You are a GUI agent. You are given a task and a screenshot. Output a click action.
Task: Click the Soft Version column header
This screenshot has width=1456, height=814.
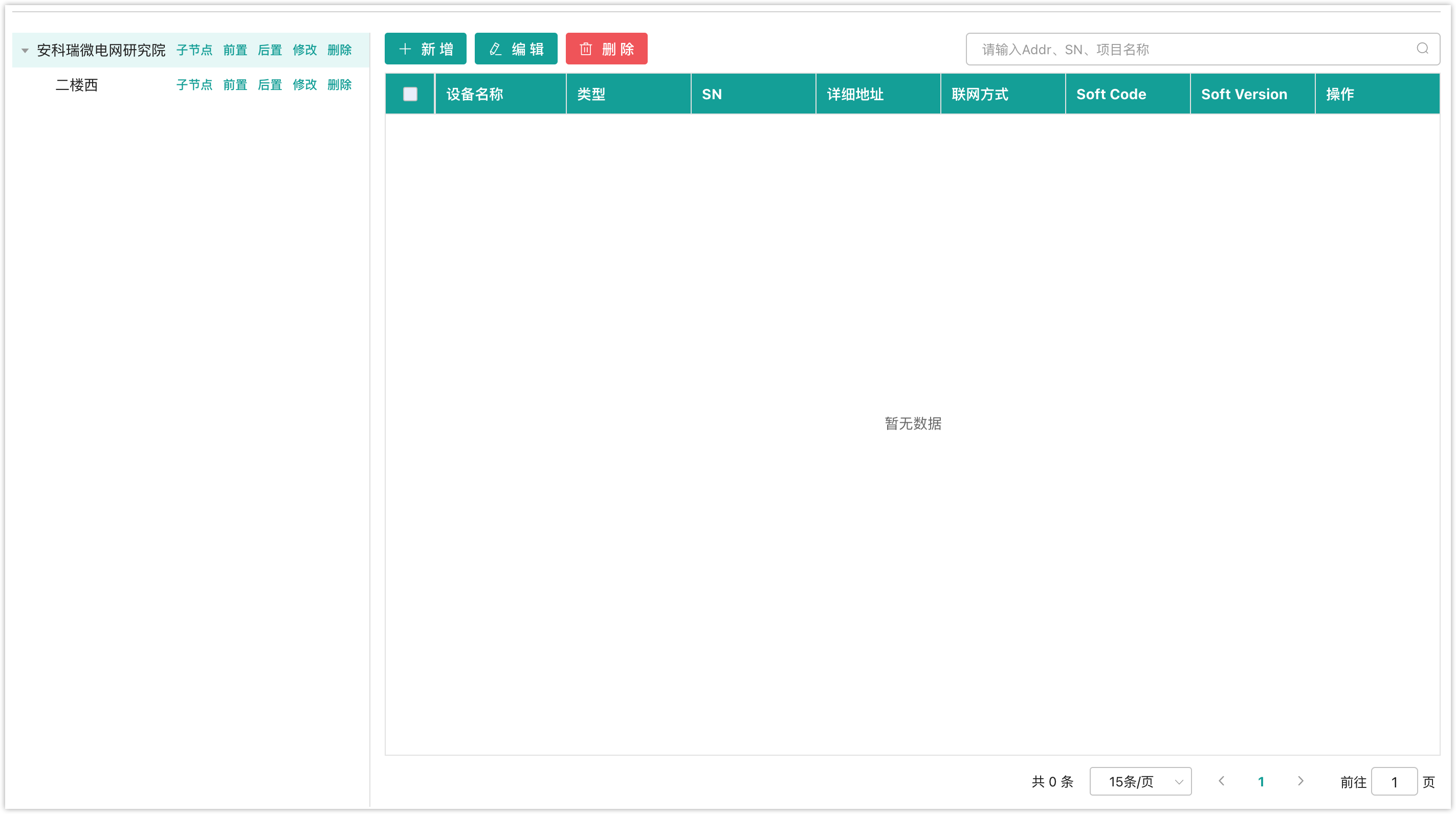pos(1253,94)
